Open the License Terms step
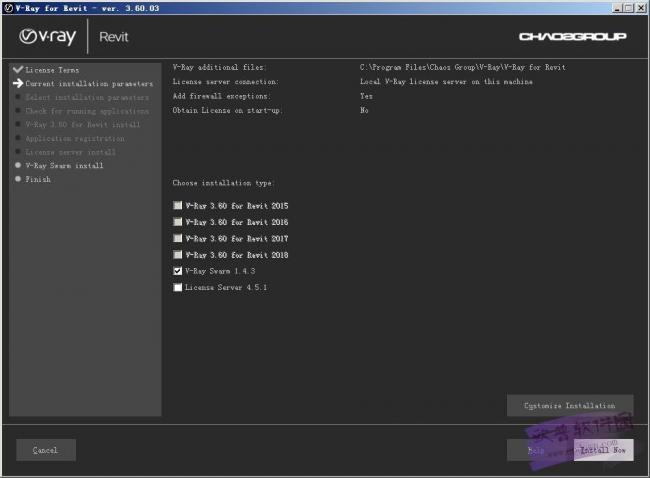The height and width of the screenshot is (478, 650). [x=52, y=70]
